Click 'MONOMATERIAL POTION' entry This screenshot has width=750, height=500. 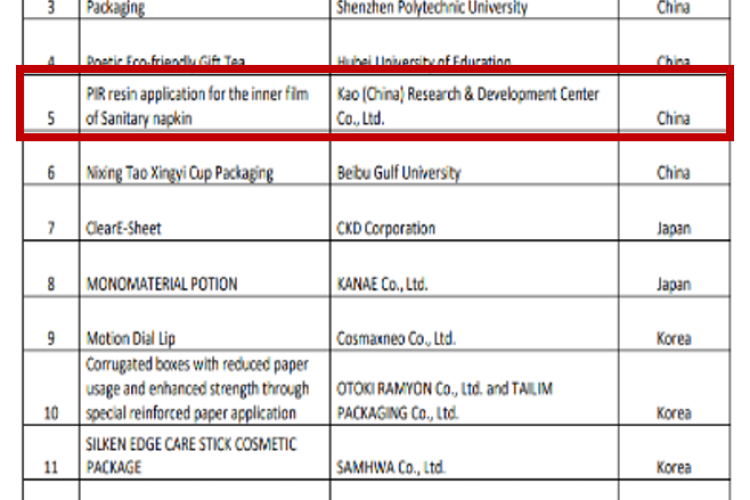point(205,268)
